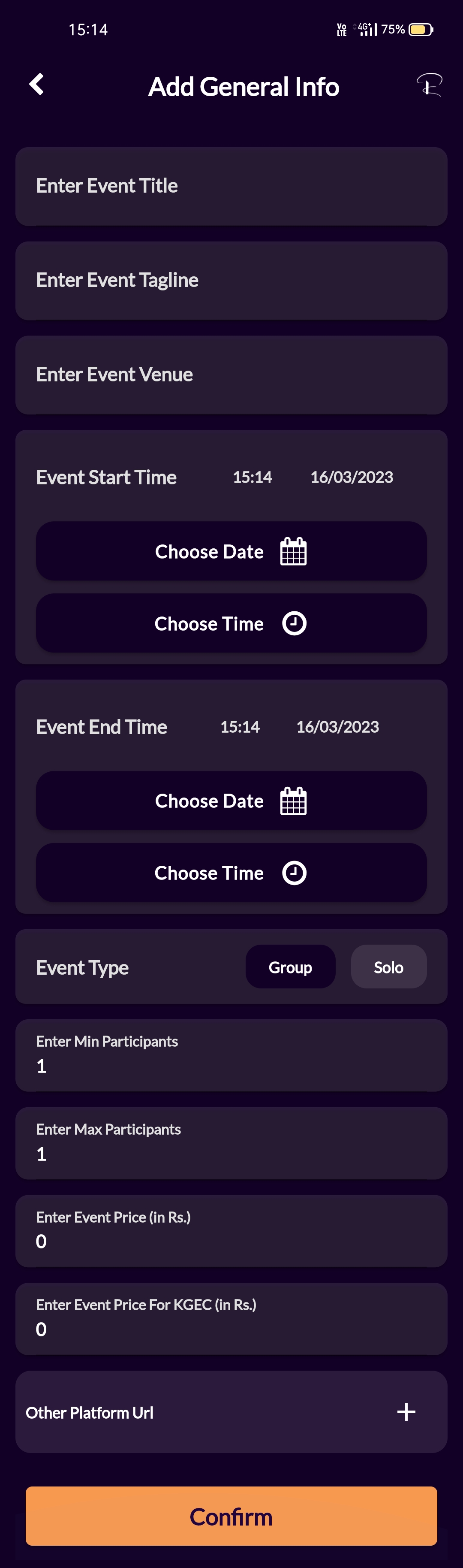Add Other Platform Url with plus icon
This screenshot has width=463, height=1568.
[406, 1411]
